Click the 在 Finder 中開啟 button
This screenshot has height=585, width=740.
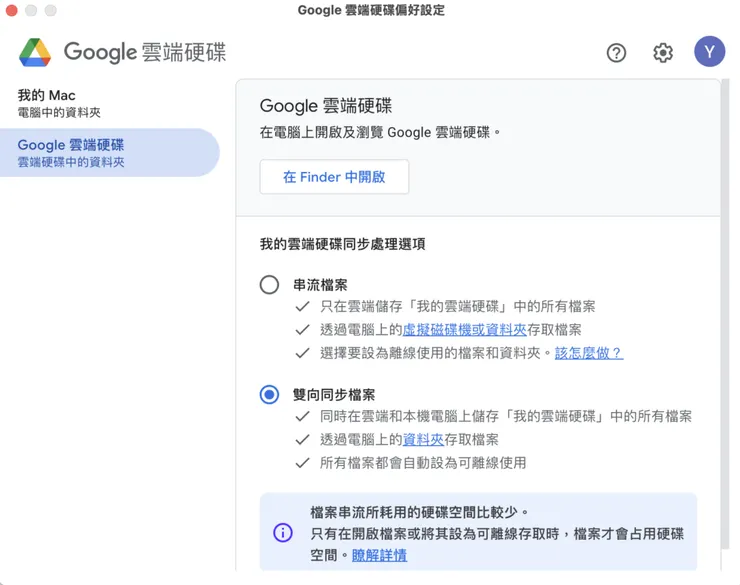(334, 177)
